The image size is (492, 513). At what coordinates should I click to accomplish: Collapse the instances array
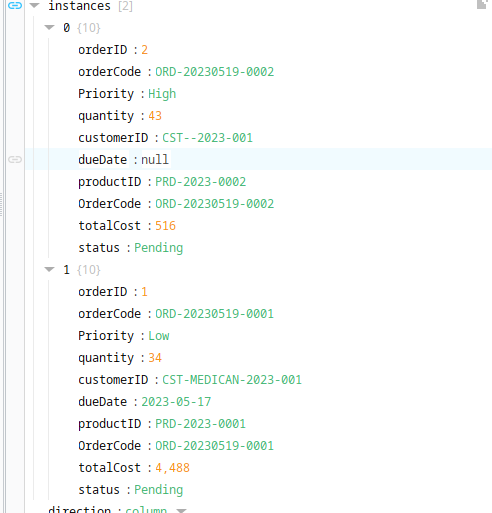[35, 6]
